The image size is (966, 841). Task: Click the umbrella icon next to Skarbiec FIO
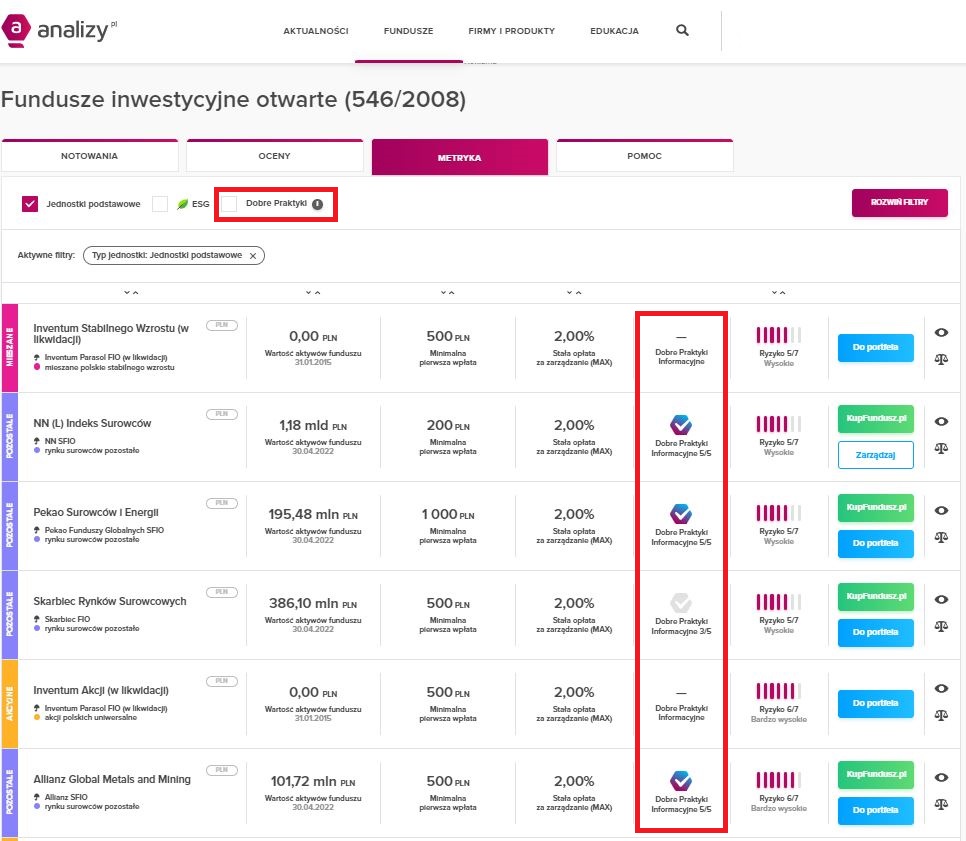click(37, 619)
